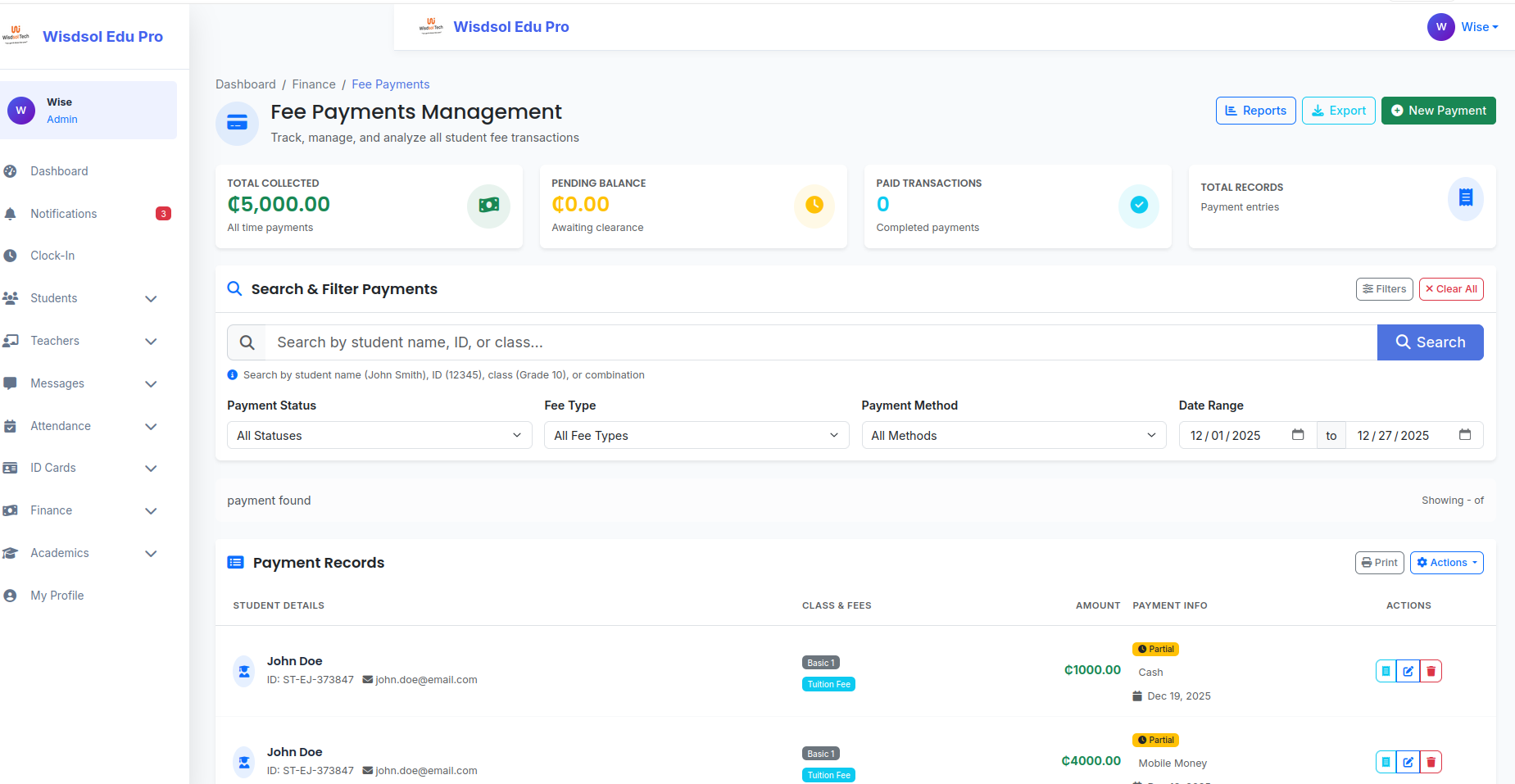1515x784 pixels.
Task: Click the Print button on Payment Records
Action: point(1379,562)
